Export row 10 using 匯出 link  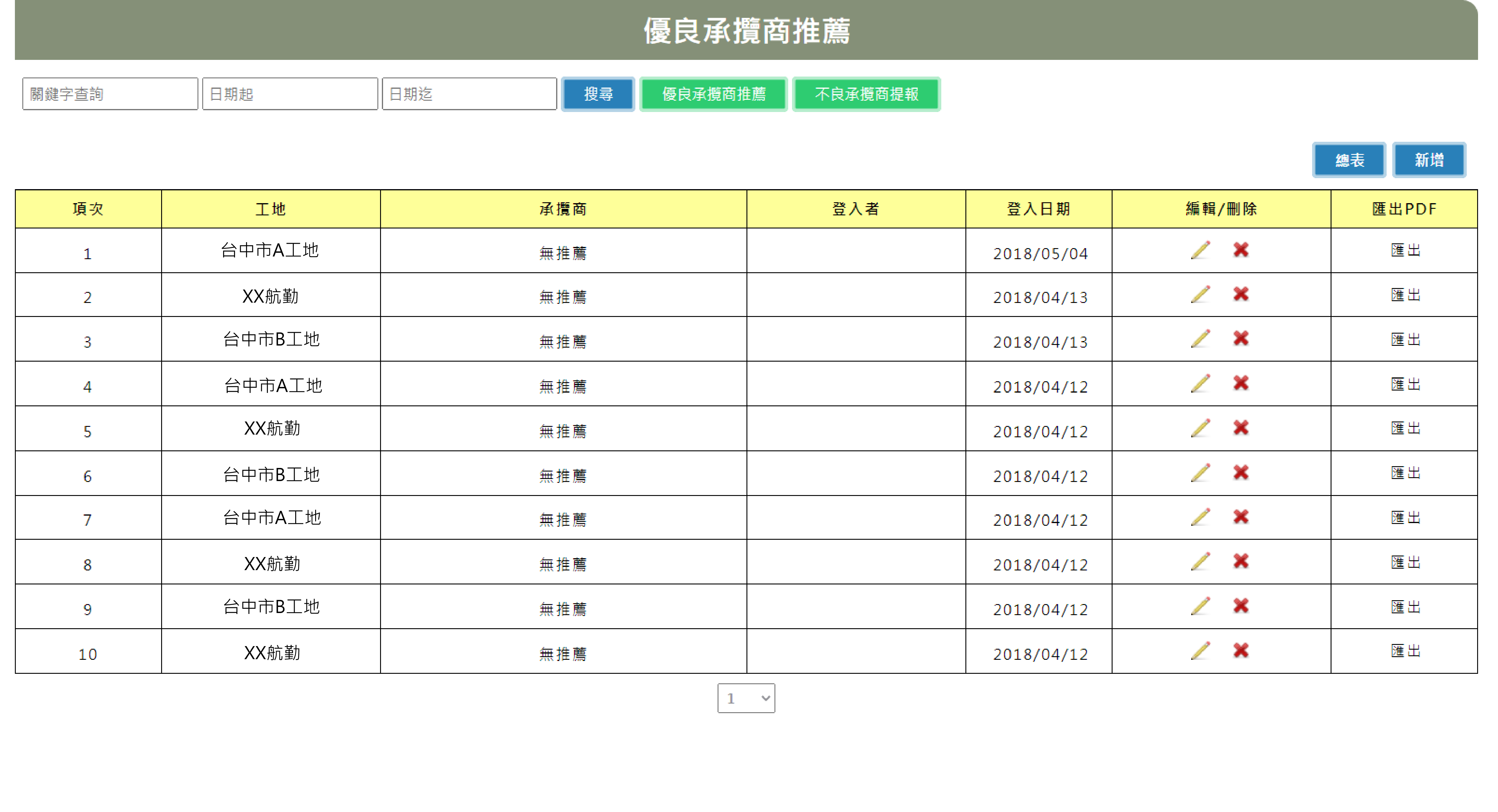(1406, 651)
